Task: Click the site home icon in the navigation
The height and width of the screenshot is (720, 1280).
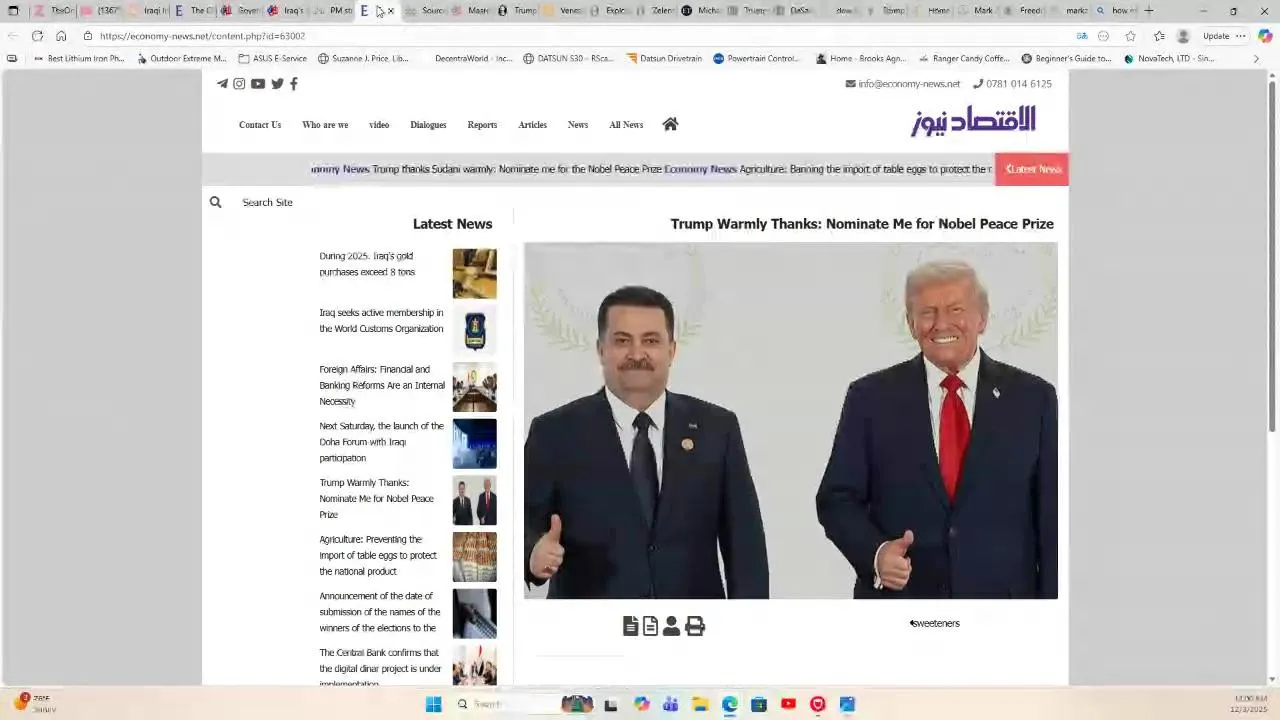Action: [670, 124]
